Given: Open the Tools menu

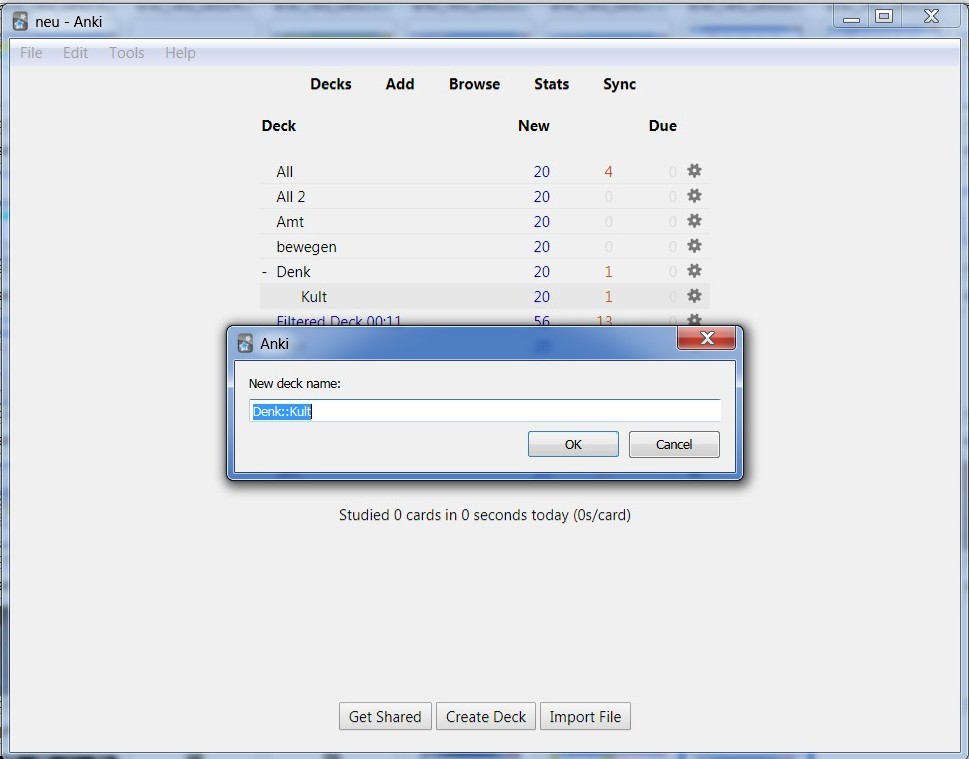Looking at the screenshot, I should 127,53.
